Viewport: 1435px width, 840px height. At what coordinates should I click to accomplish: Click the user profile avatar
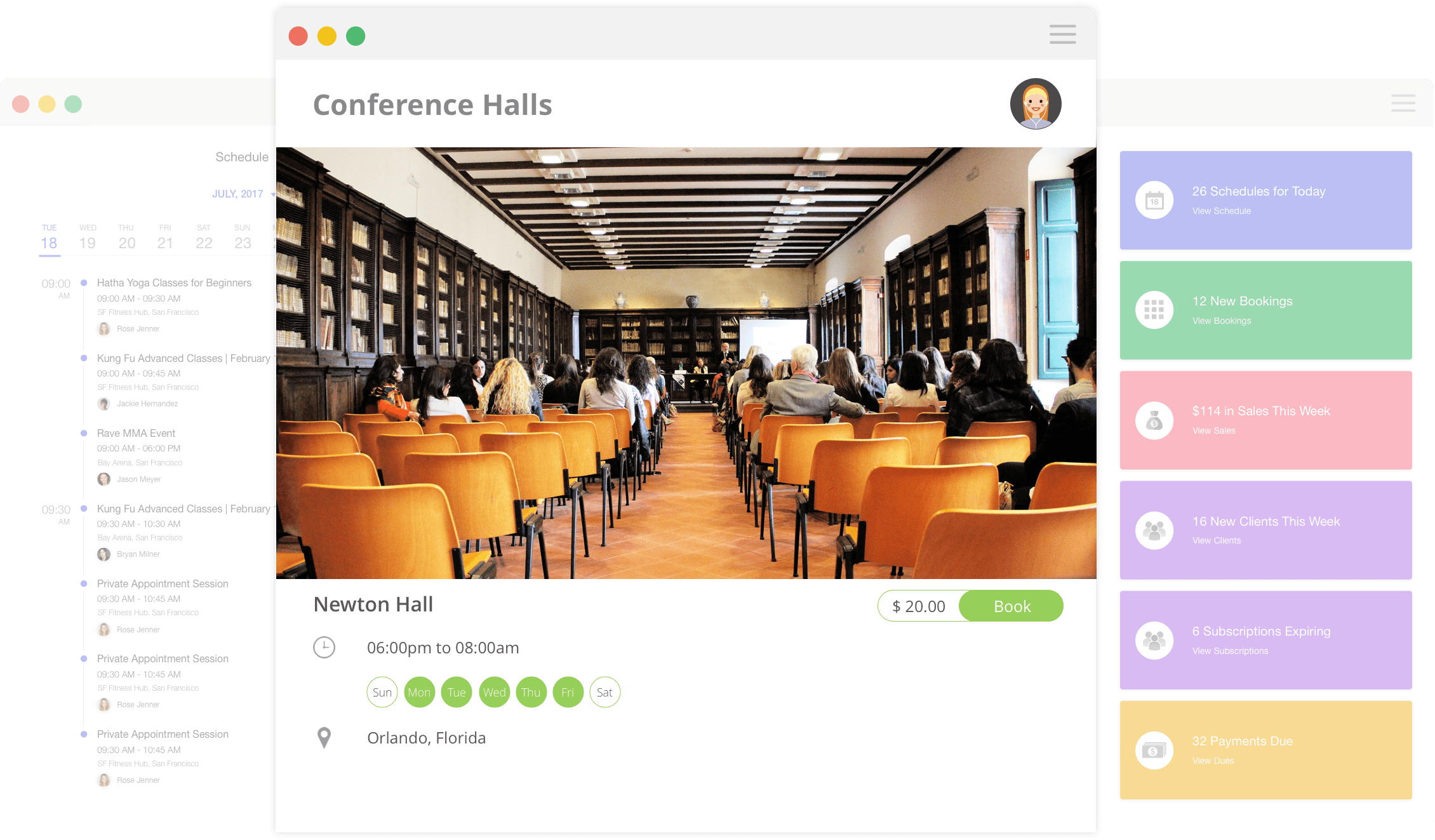1036,104
